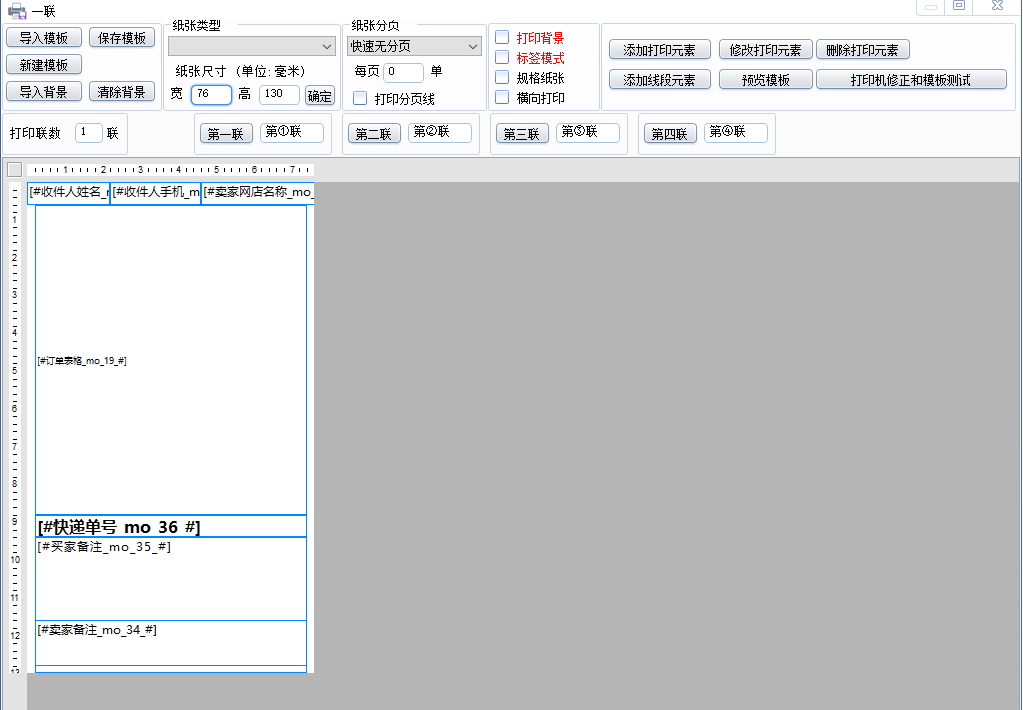Click the 导入模板 button
The image size is (1023, 710).
(x=44, y=36)
